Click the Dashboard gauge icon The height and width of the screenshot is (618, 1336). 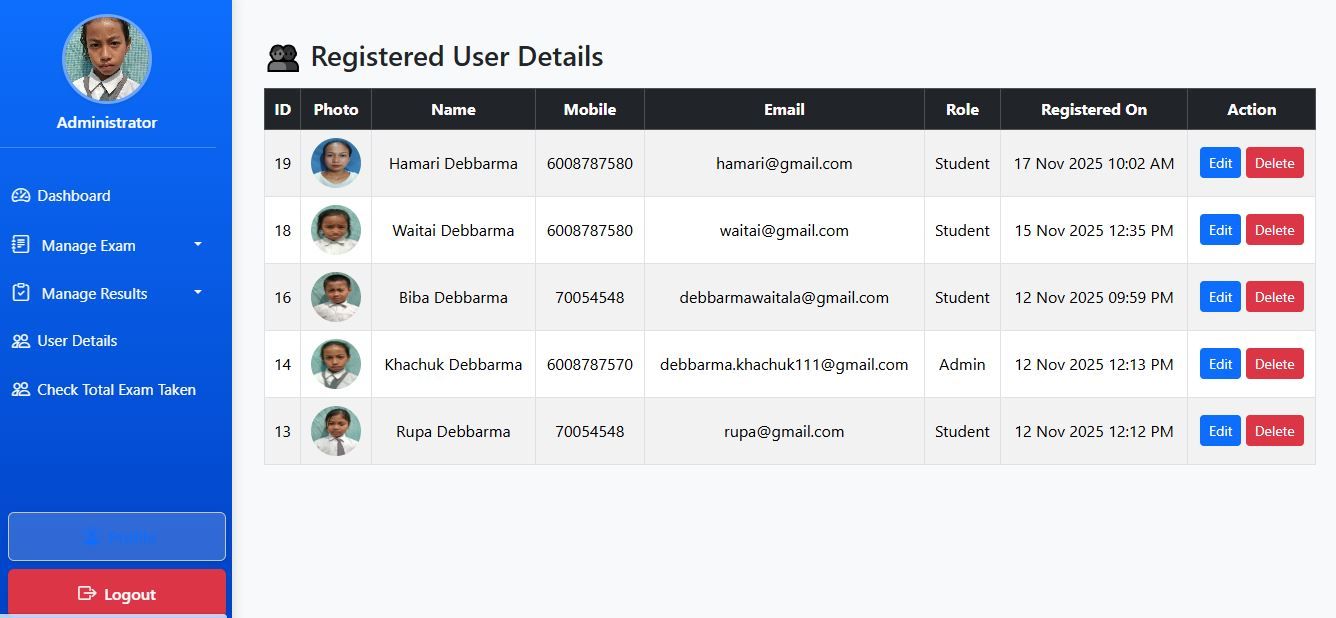[21, 196]
